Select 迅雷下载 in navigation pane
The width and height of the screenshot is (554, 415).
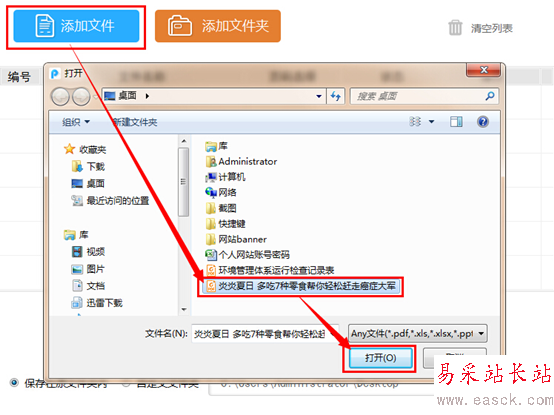tap(97, 303)
